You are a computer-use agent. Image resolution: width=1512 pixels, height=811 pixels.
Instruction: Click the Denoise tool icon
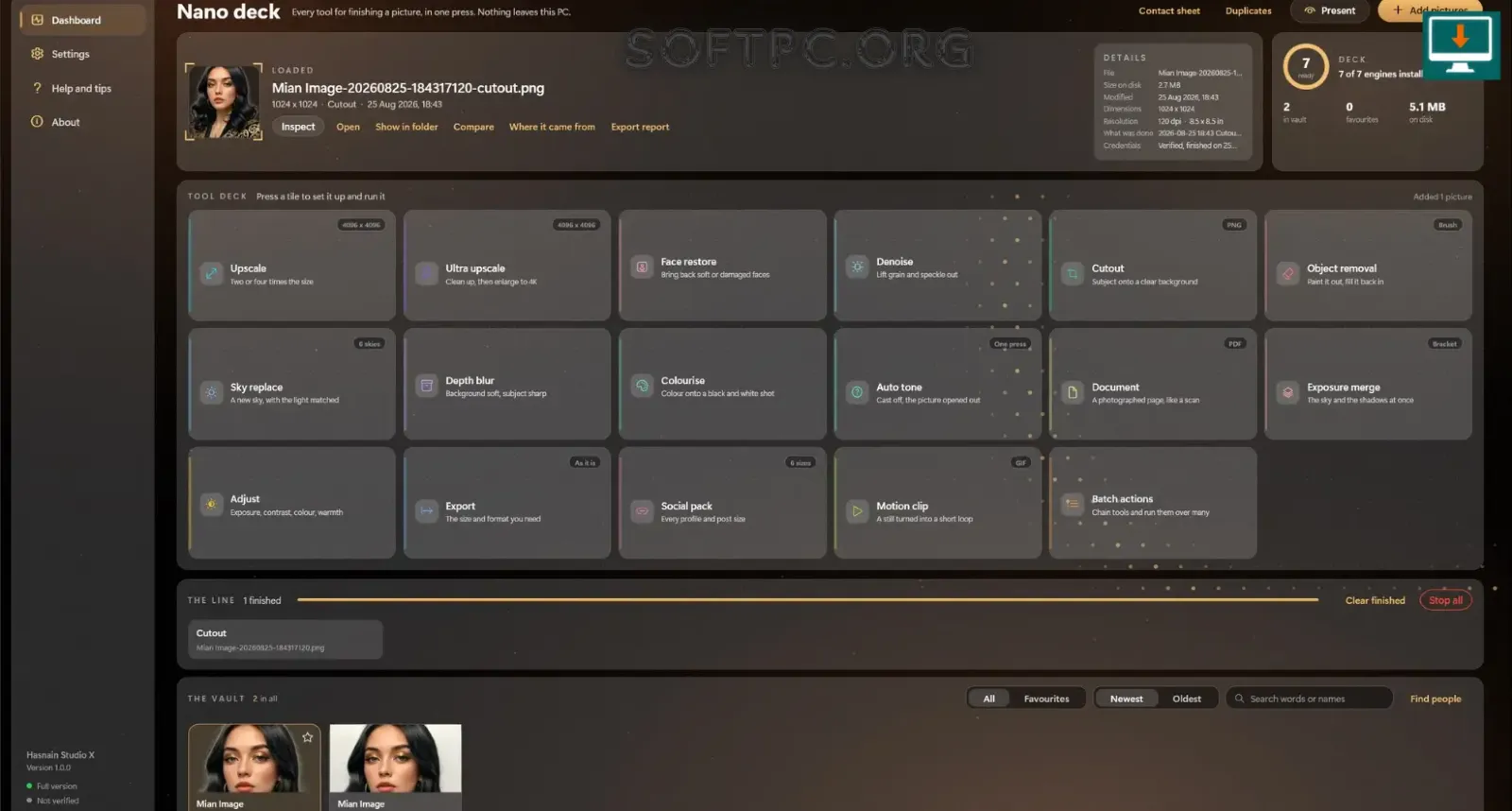click(x=857, y=267)
